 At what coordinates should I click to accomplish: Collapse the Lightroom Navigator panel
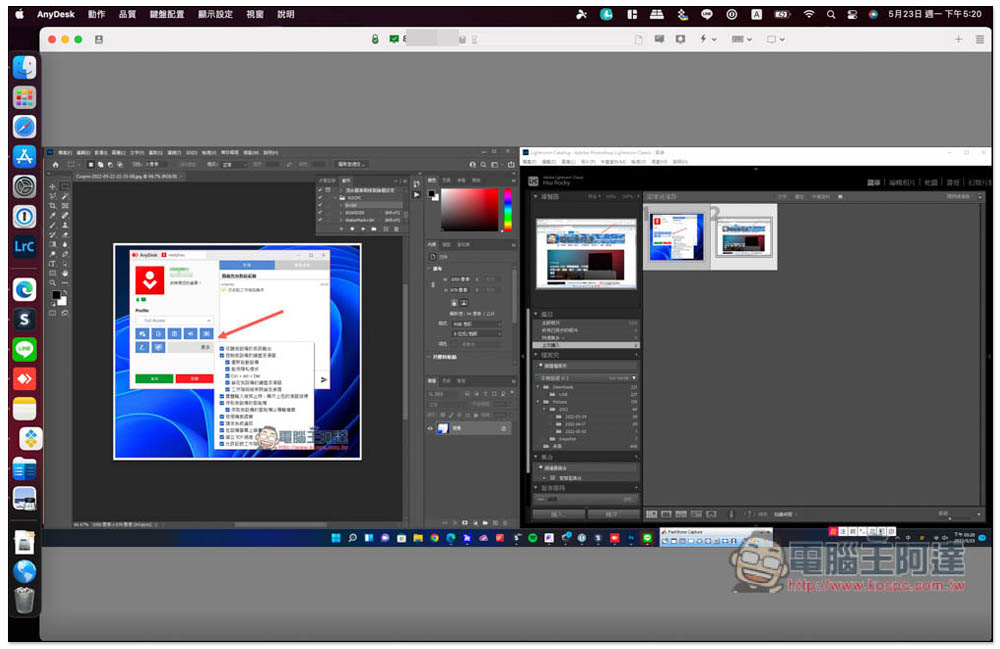point(537,197)
